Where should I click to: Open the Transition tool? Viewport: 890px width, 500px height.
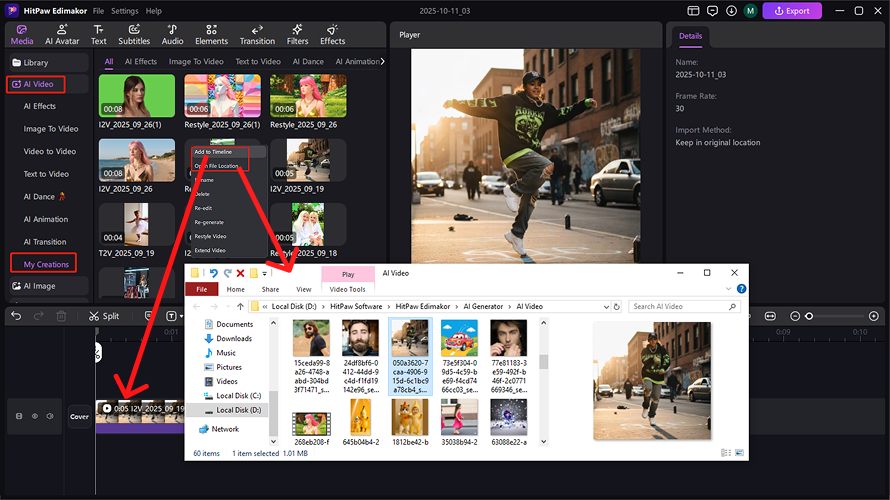pyautogui.click(x=257, y=34)
